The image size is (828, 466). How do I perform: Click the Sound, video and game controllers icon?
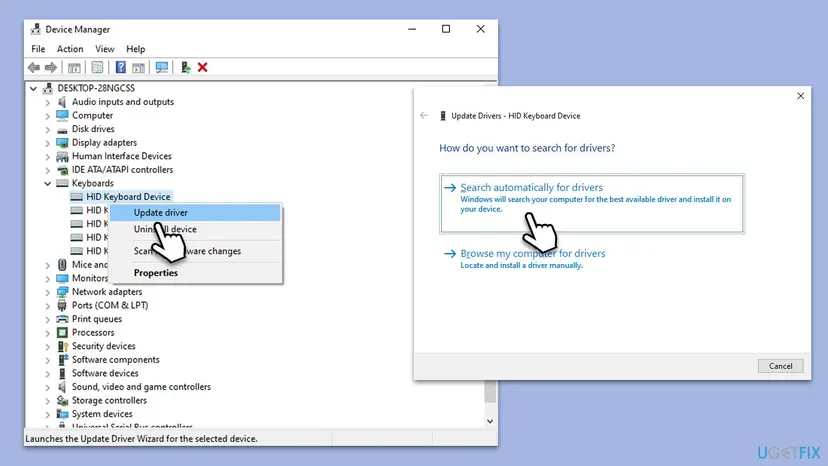62,387
